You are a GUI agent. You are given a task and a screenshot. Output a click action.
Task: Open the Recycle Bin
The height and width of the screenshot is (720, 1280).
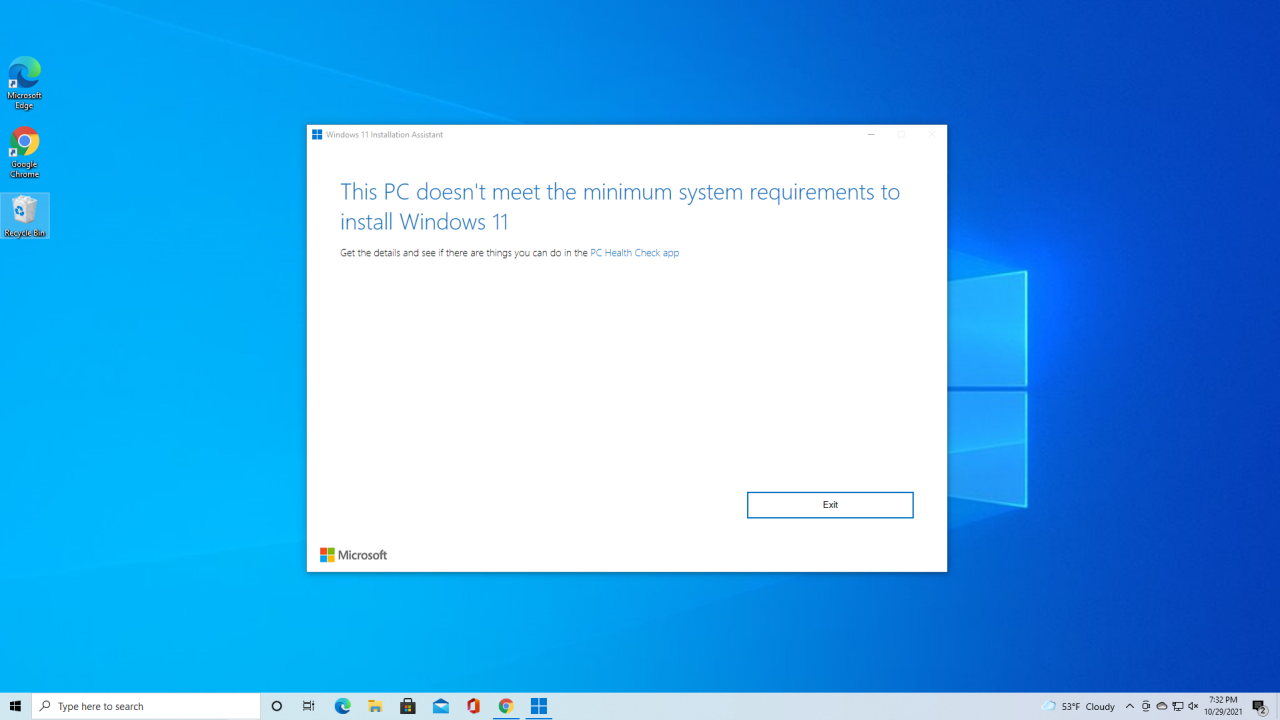24,210
